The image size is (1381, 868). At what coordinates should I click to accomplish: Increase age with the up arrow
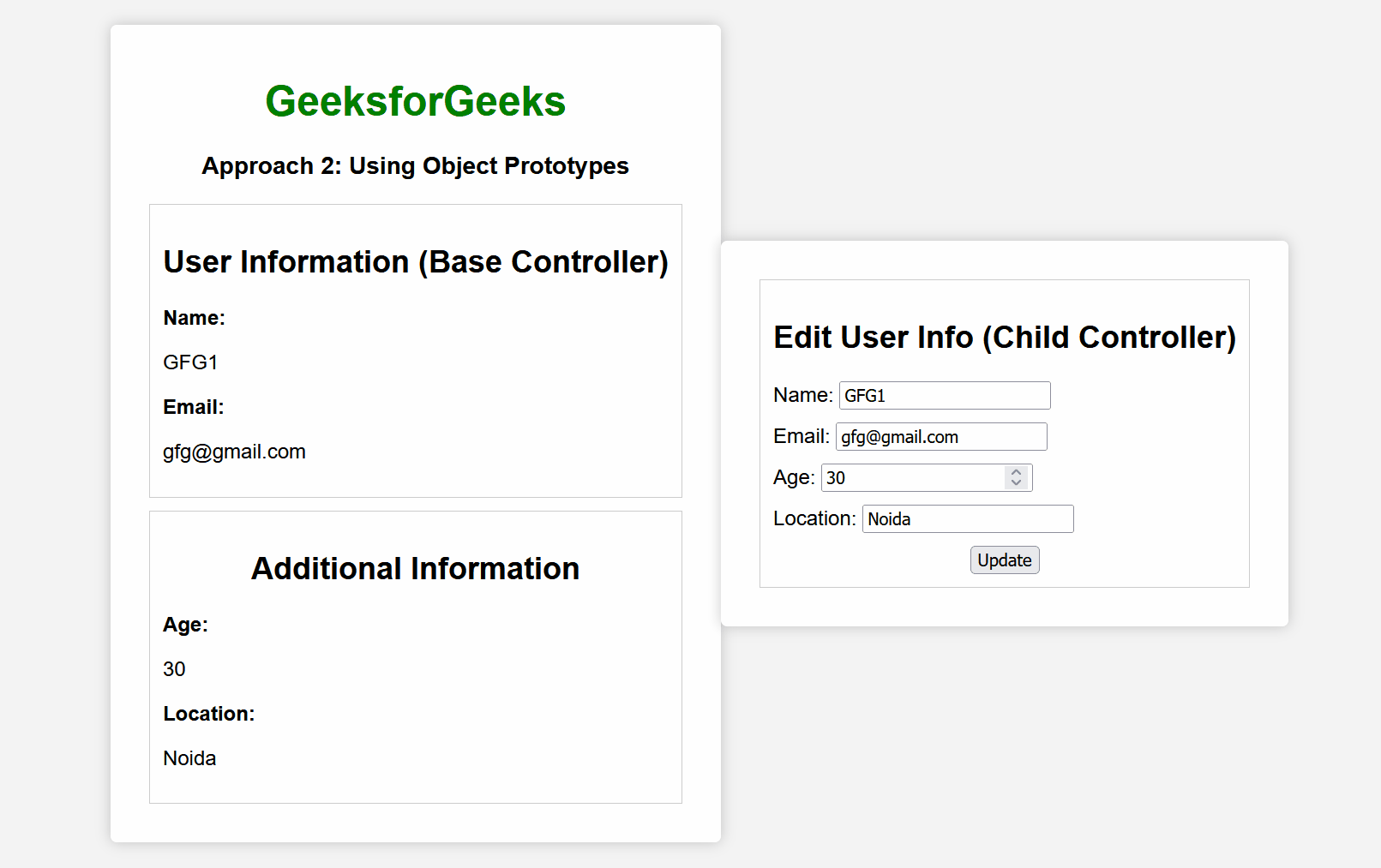click(x=1016, y=472)
